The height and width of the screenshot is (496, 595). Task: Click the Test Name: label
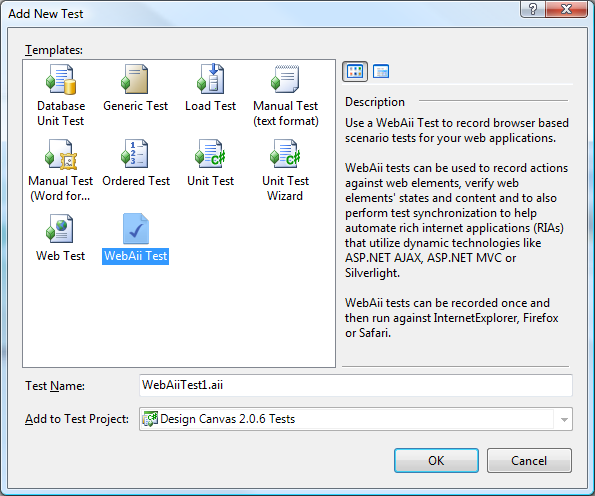(x=55, y=386)
